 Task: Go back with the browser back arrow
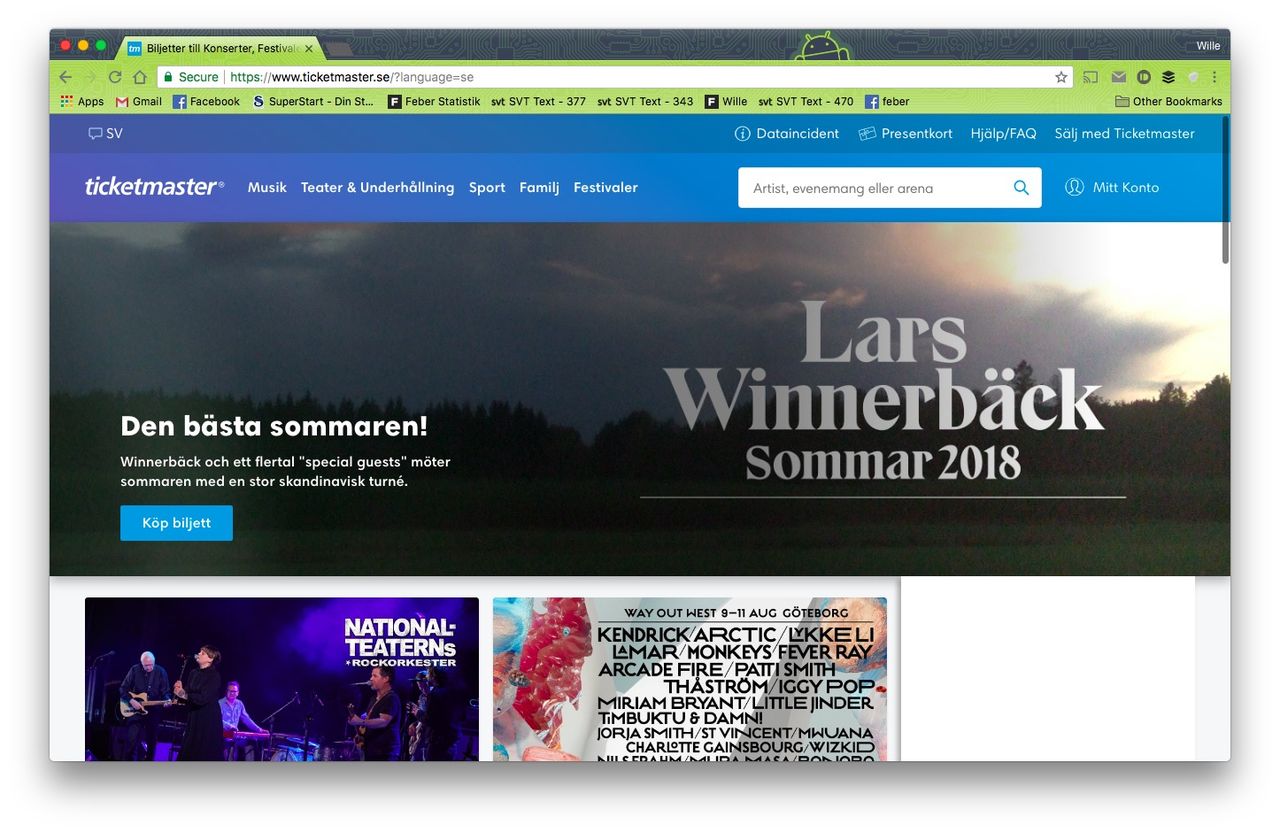(x=65, y=77)
